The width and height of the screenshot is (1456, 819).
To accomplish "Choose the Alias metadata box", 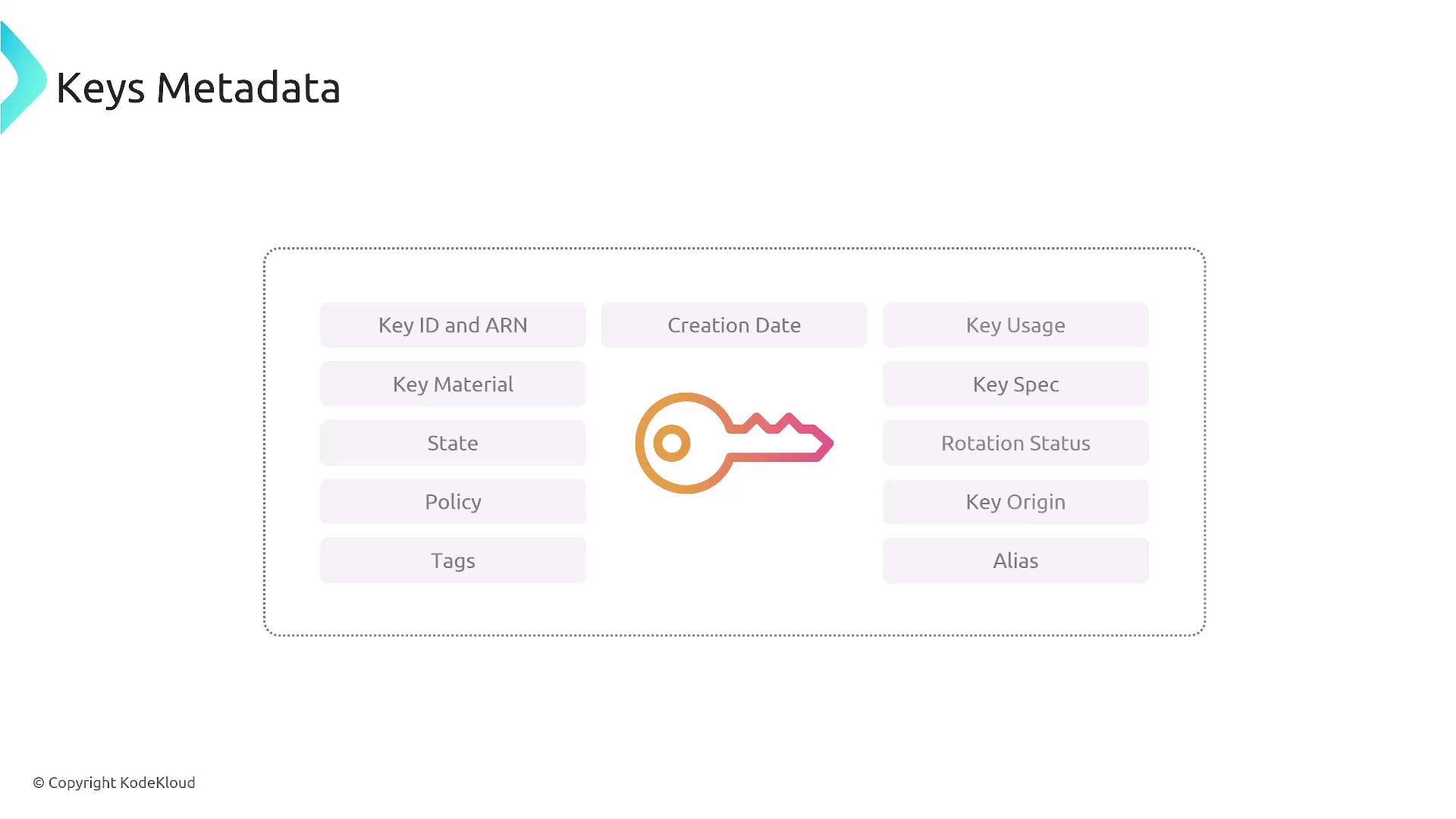I will (1015, 561).
